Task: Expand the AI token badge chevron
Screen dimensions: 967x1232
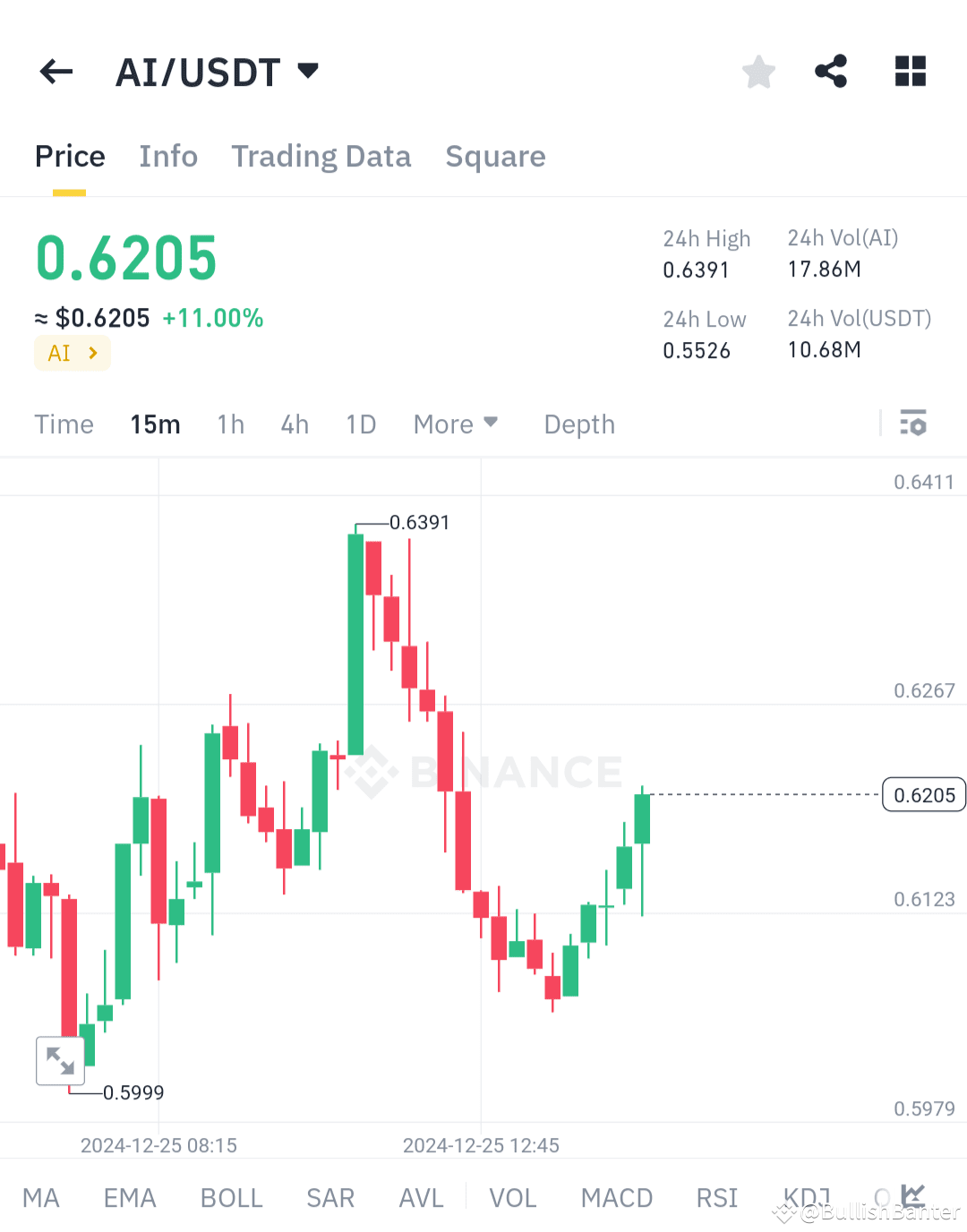Action: click(93, 353)
